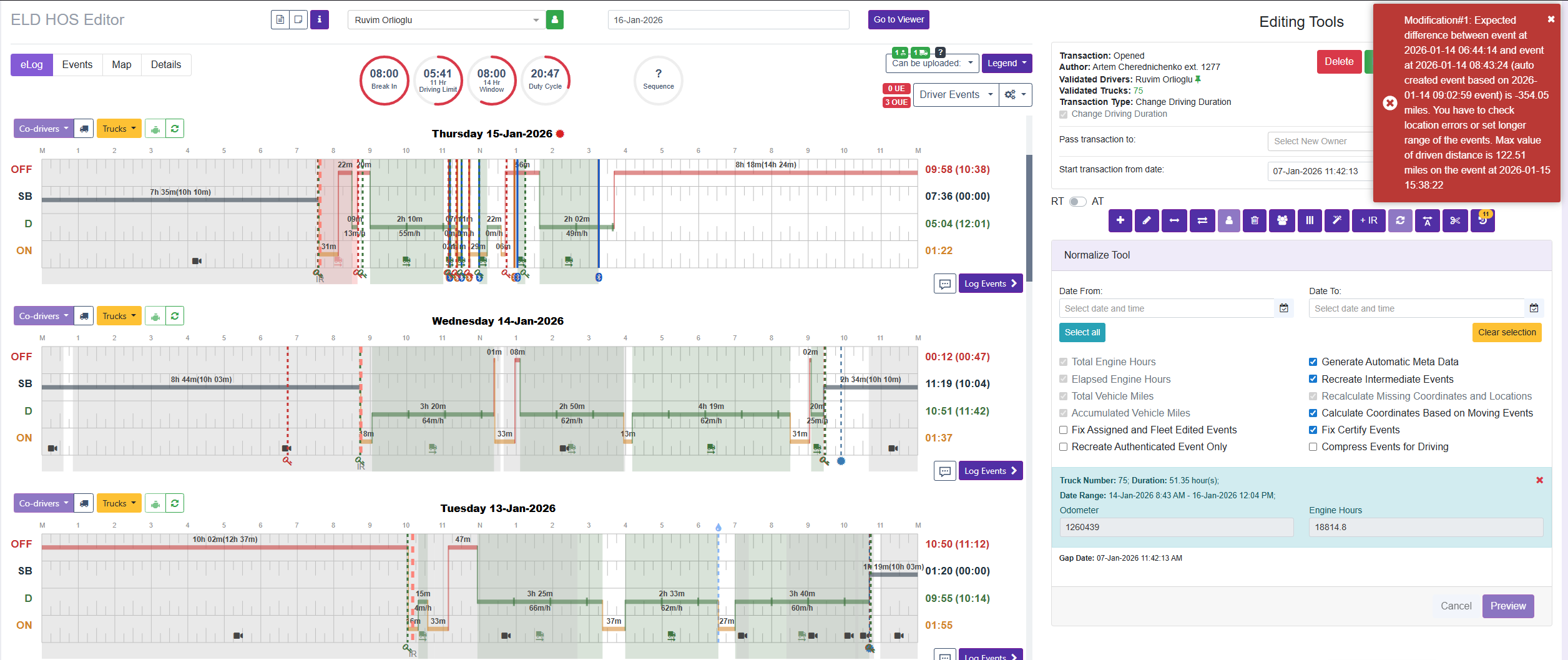This screenshot has width=1568, height=660.
Task: Open comment icon beside Wednesday Log Events
Action: pos(945,471)
